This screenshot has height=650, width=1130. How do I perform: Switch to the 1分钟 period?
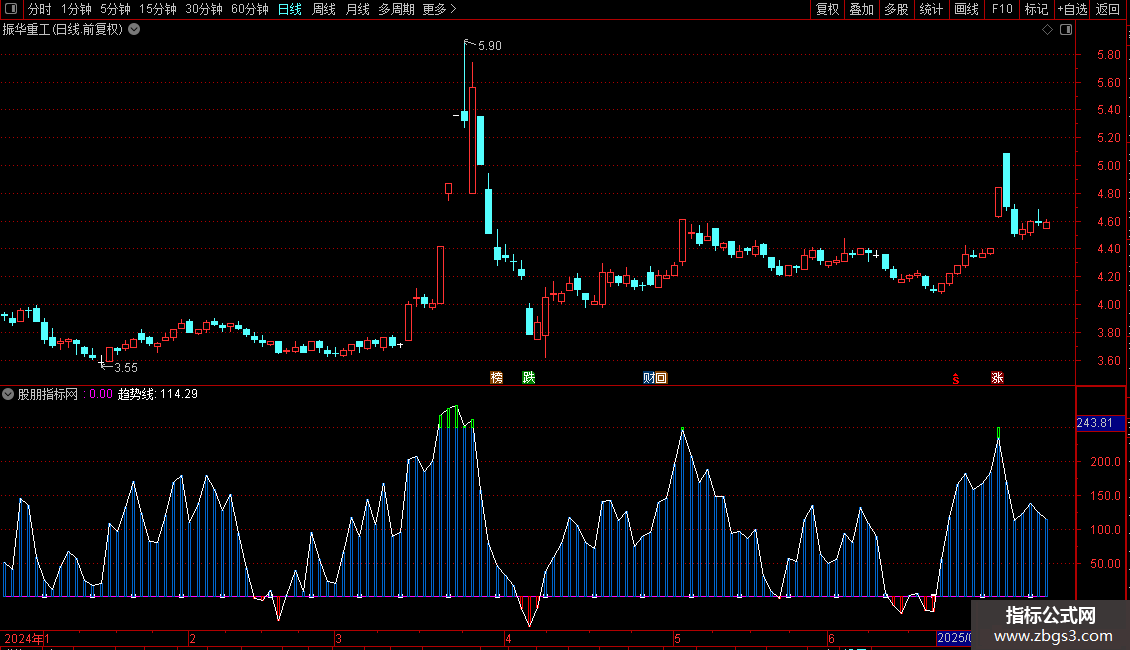tap(76, 9)
